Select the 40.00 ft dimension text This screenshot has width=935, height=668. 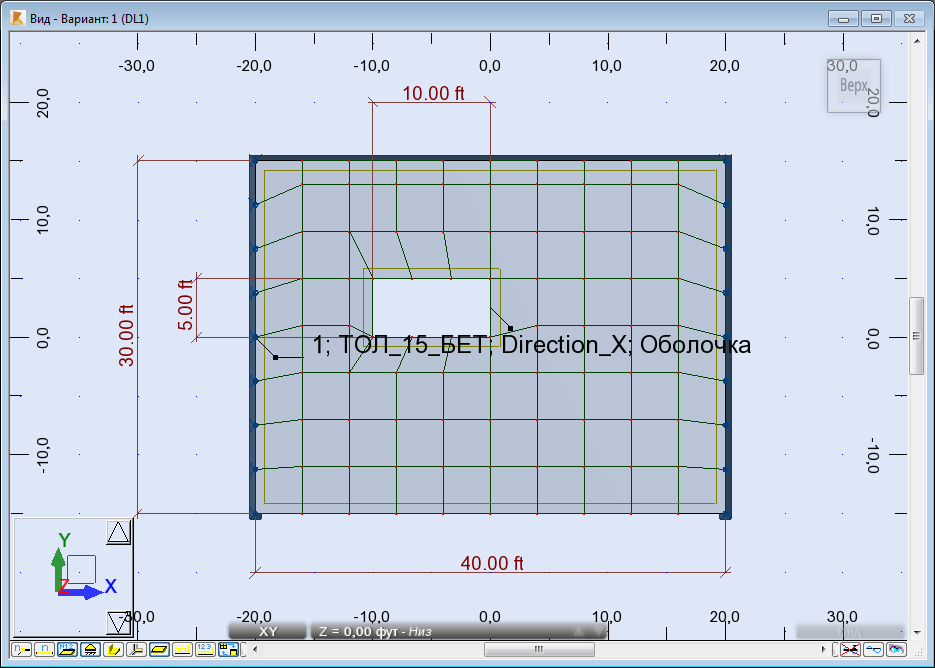491,563
